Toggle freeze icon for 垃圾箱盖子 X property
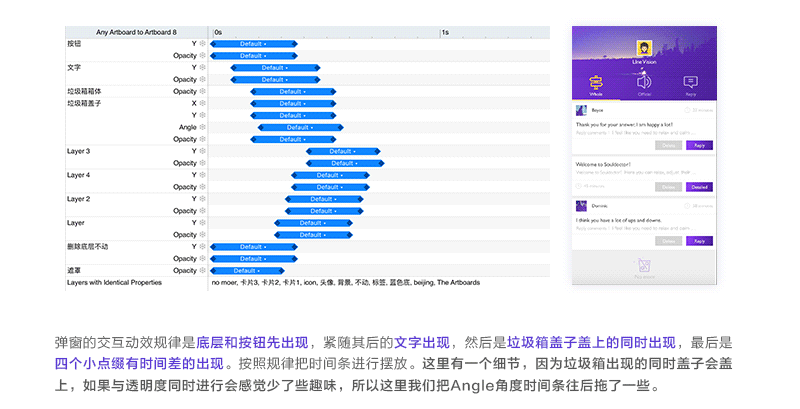This screenshot has width=800, height=409. tap(204, 103)
